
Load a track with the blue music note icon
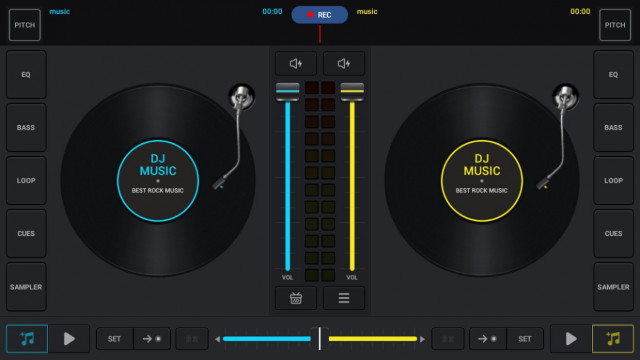click(x=27, y=339)
